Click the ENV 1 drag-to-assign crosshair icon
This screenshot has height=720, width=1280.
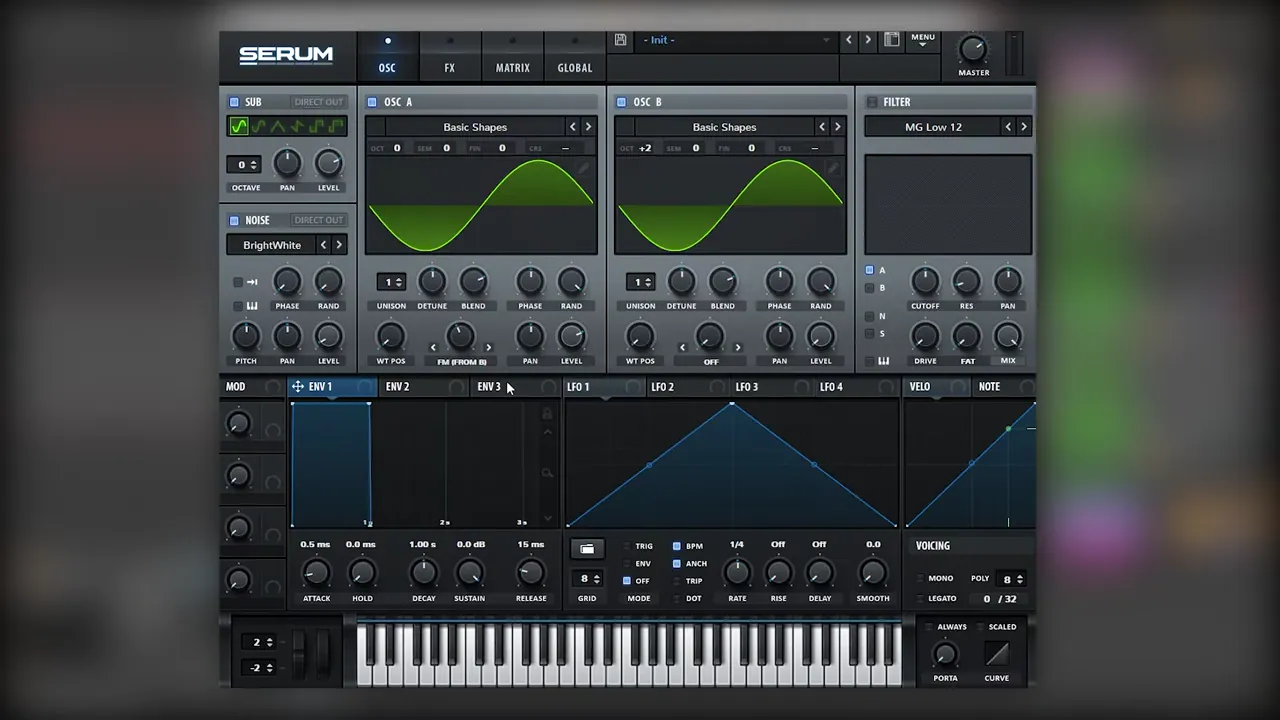pos(298,387)
